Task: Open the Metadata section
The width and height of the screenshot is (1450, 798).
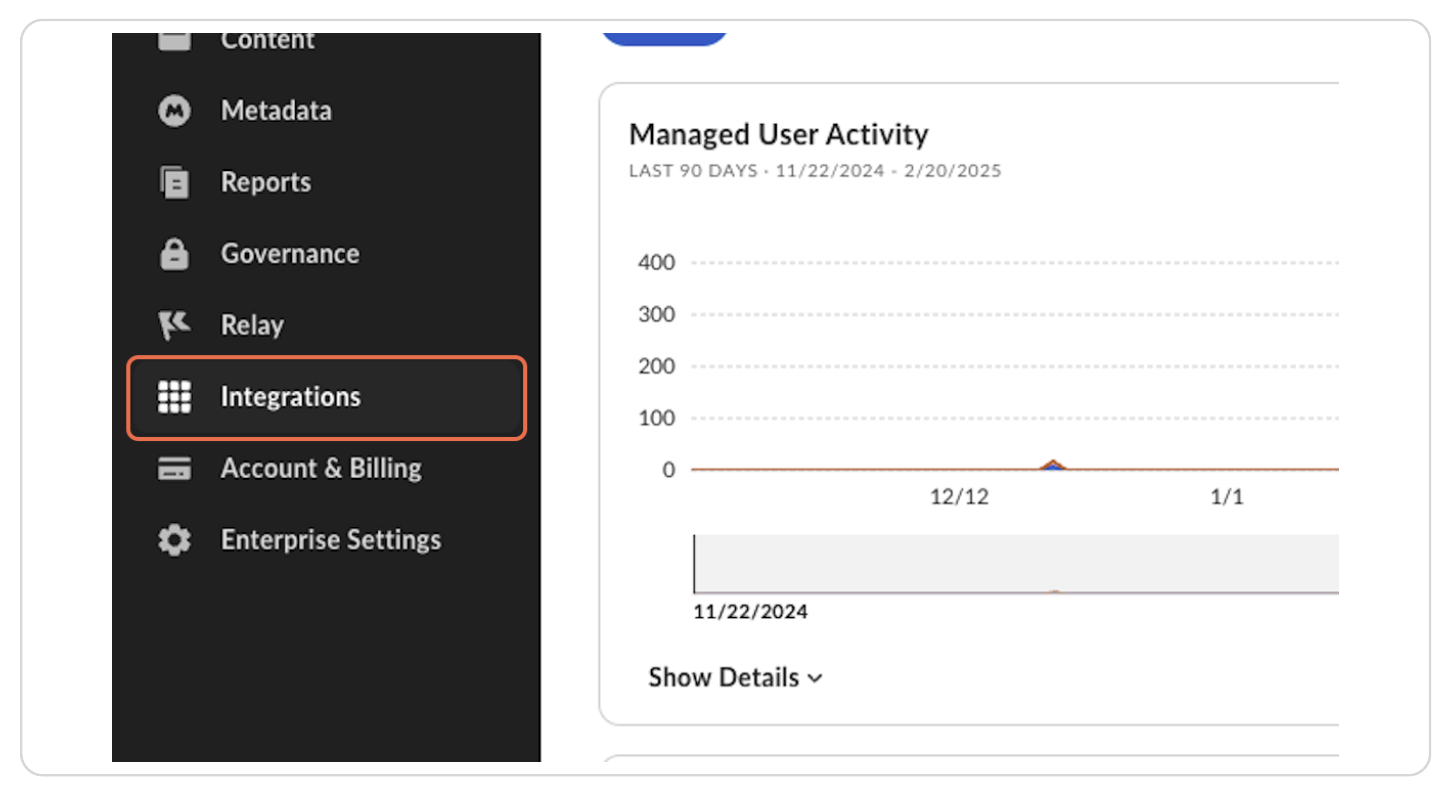Action: [x=276, y=111]
